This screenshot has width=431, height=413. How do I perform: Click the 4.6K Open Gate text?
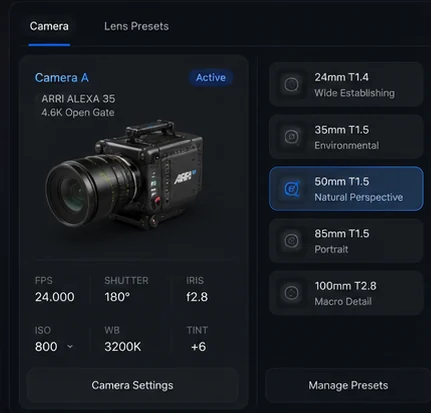pos(78,113)
